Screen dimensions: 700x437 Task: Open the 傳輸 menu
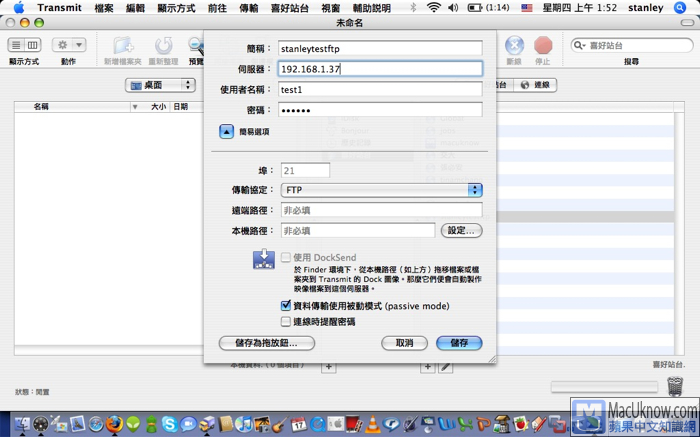coord(249,8)
